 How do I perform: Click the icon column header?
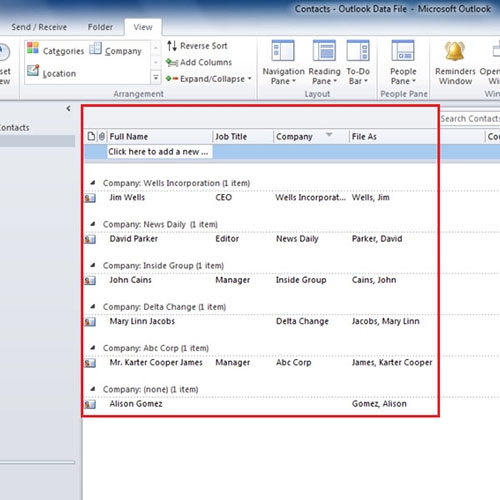[91, 136]
